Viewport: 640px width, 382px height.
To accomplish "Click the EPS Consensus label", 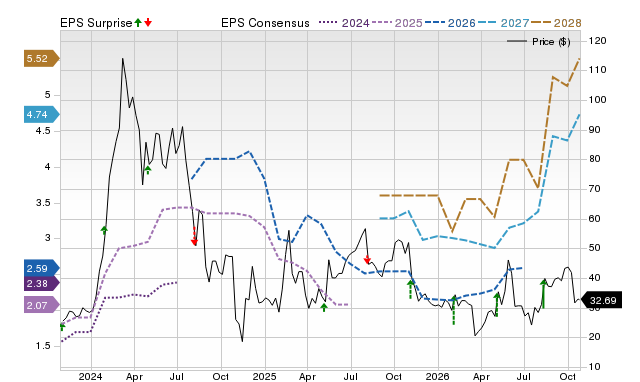I will (265, 23).
